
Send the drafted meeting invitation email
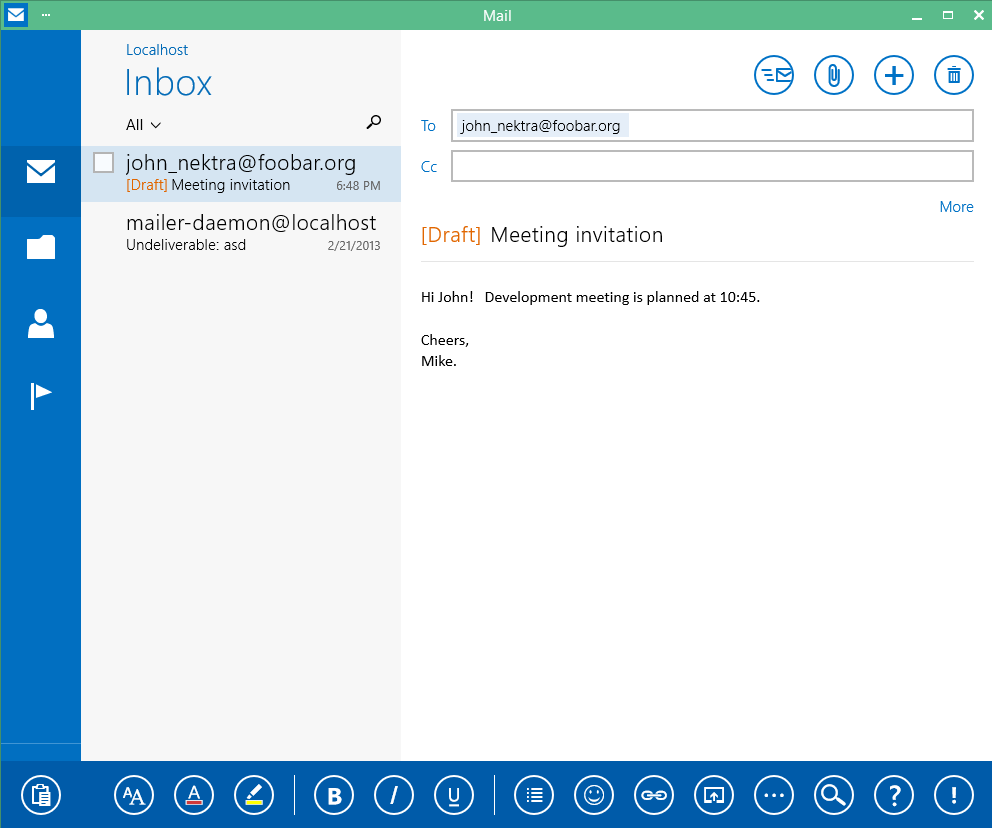(x=773, y=75)
